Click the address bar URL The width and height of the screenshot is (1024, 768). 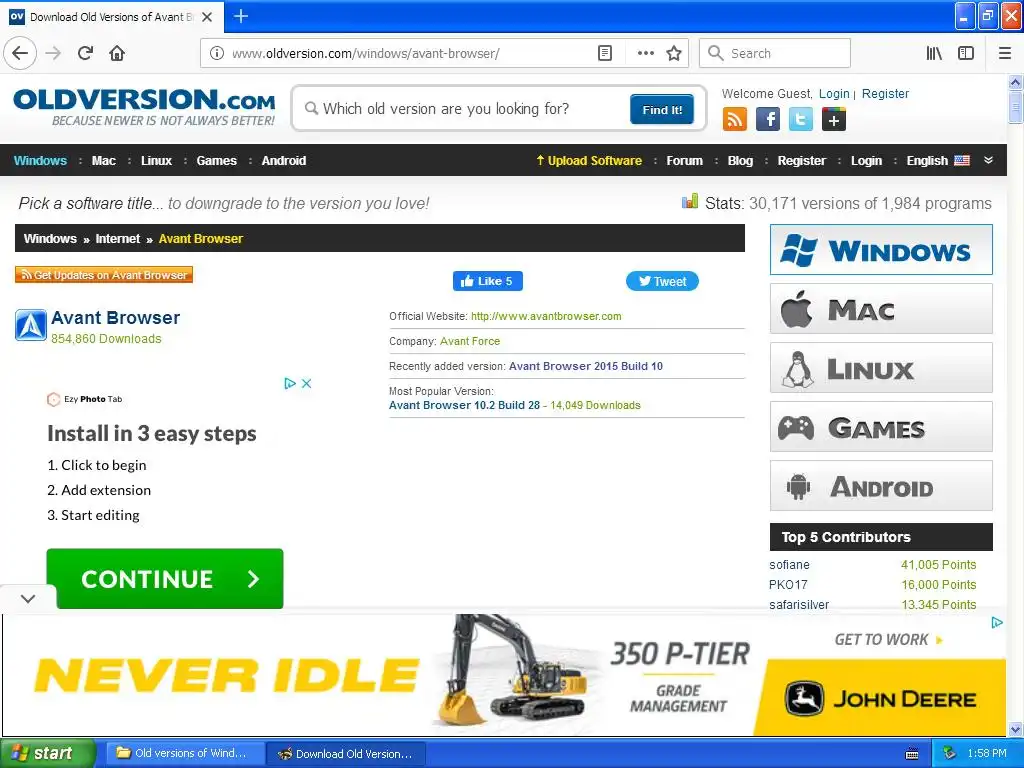pyautogui.click(x=366, y=53)
